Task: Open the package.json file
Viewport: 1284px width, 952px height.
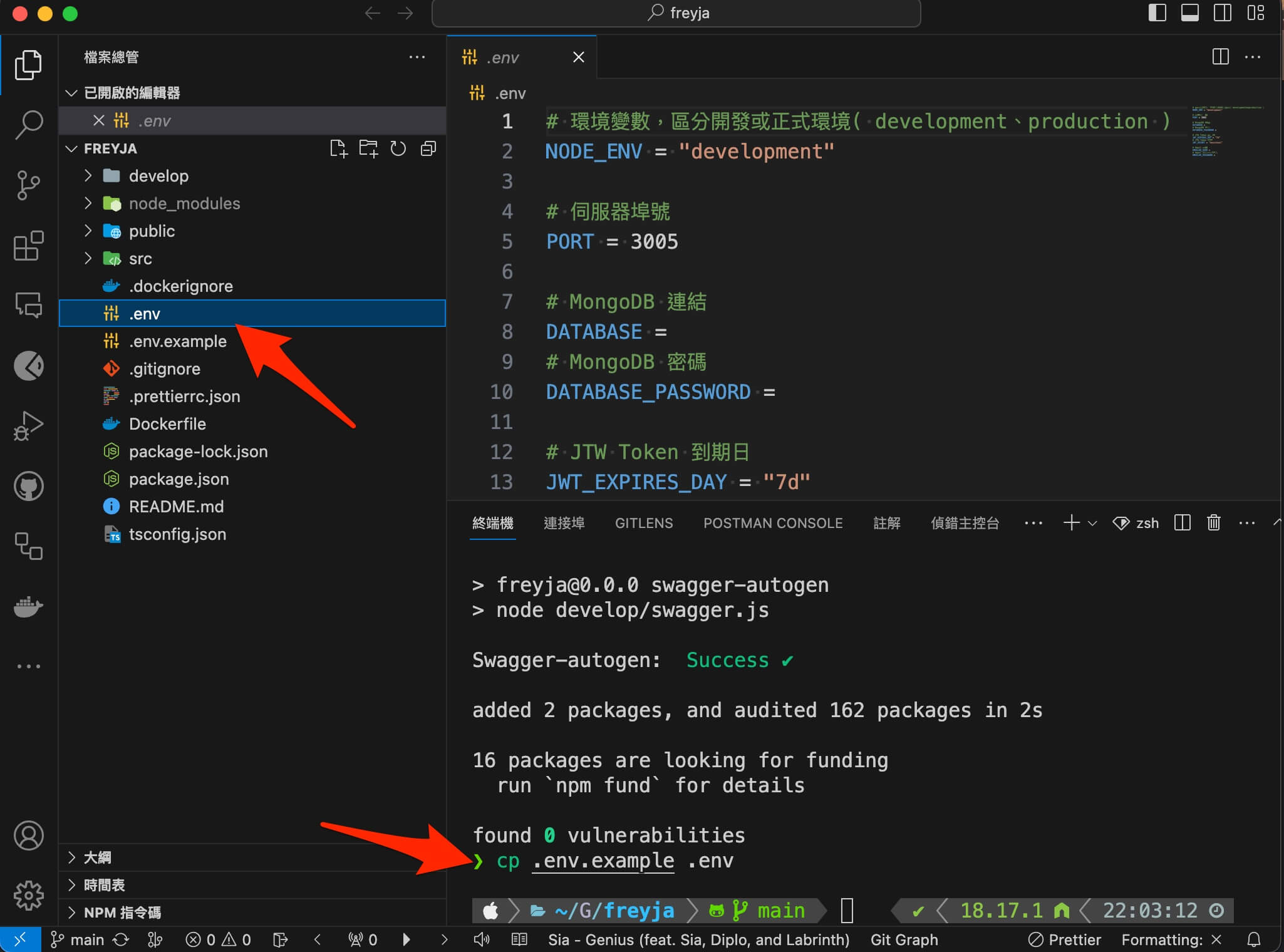Action: (252, 479)
